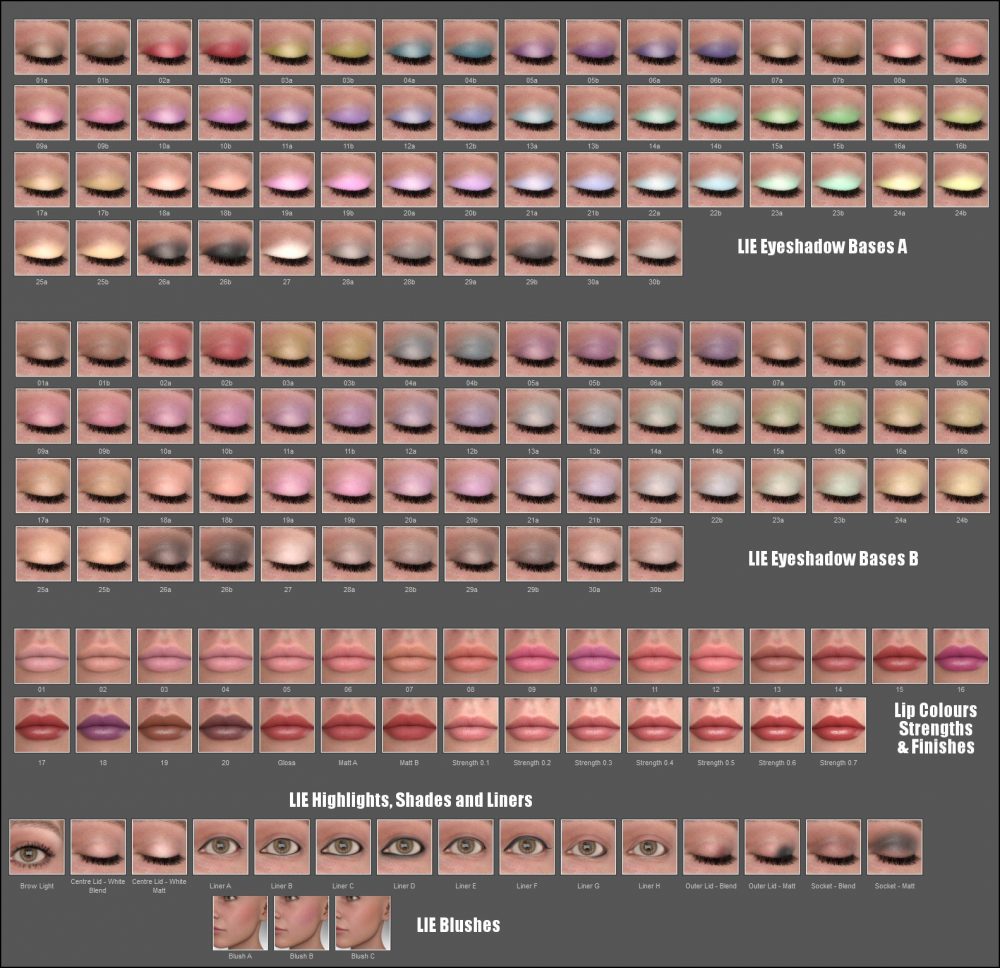Apply Blush C option
Viewport: 1000px width, 968px height.
[x=362, y=925]
